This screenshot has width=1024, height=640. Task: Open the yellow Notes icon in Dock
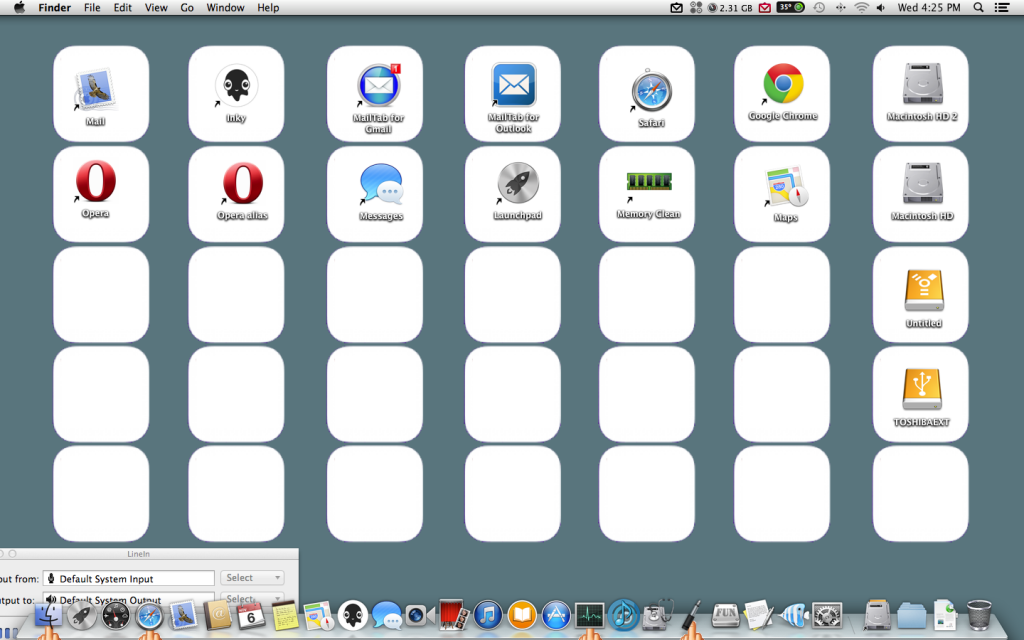285,615
